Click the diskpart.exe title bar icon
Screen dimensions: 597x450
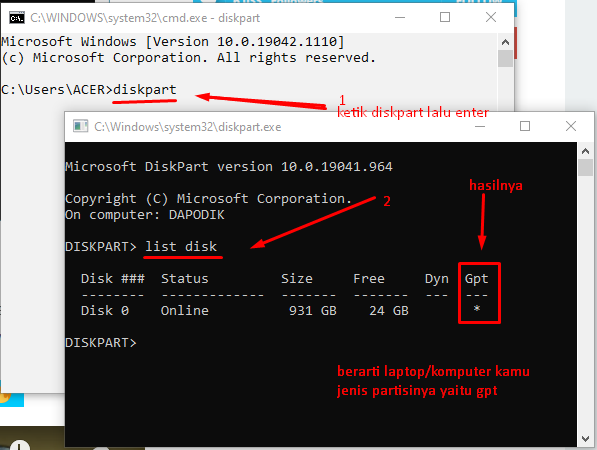point(80,126)
